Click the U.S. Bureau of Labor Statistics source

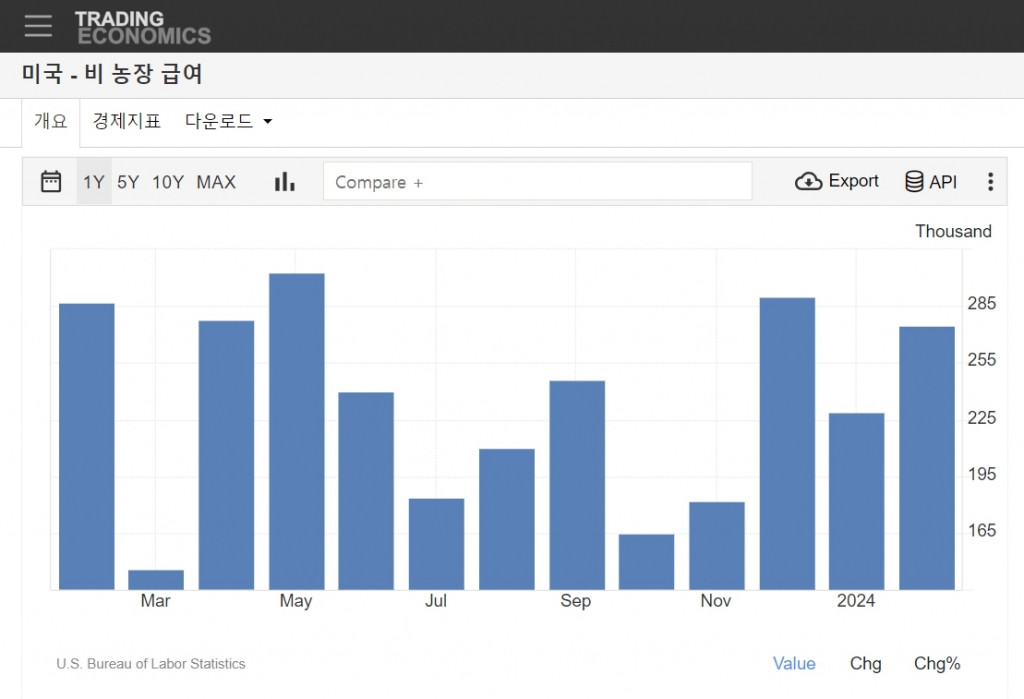[x=151, y=664]
